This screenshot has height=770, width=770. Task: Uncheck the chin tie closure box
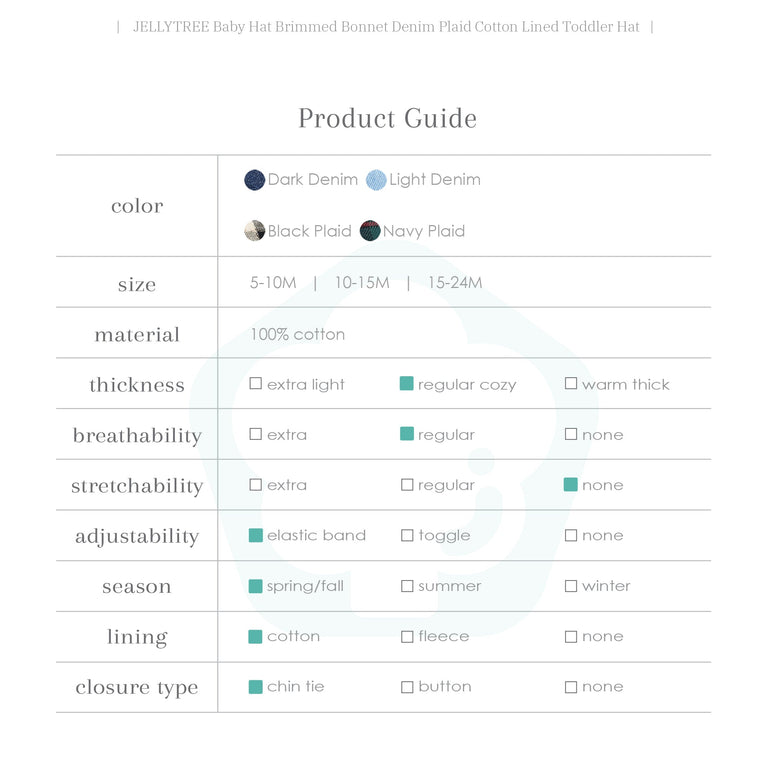click(x=256, y=687)
